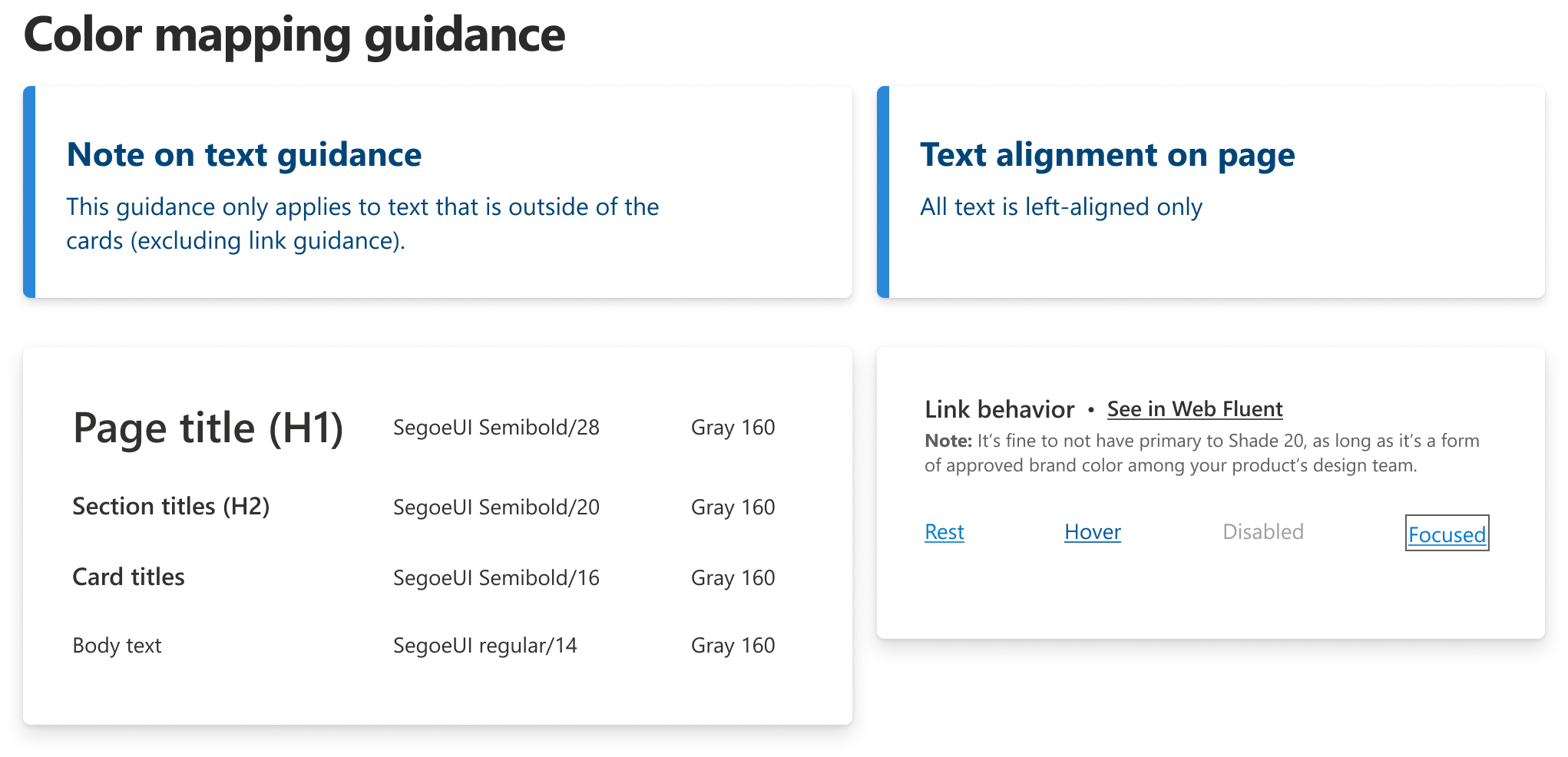
Task: Click the Color mapping guidance heading
Action: point(294,35)
